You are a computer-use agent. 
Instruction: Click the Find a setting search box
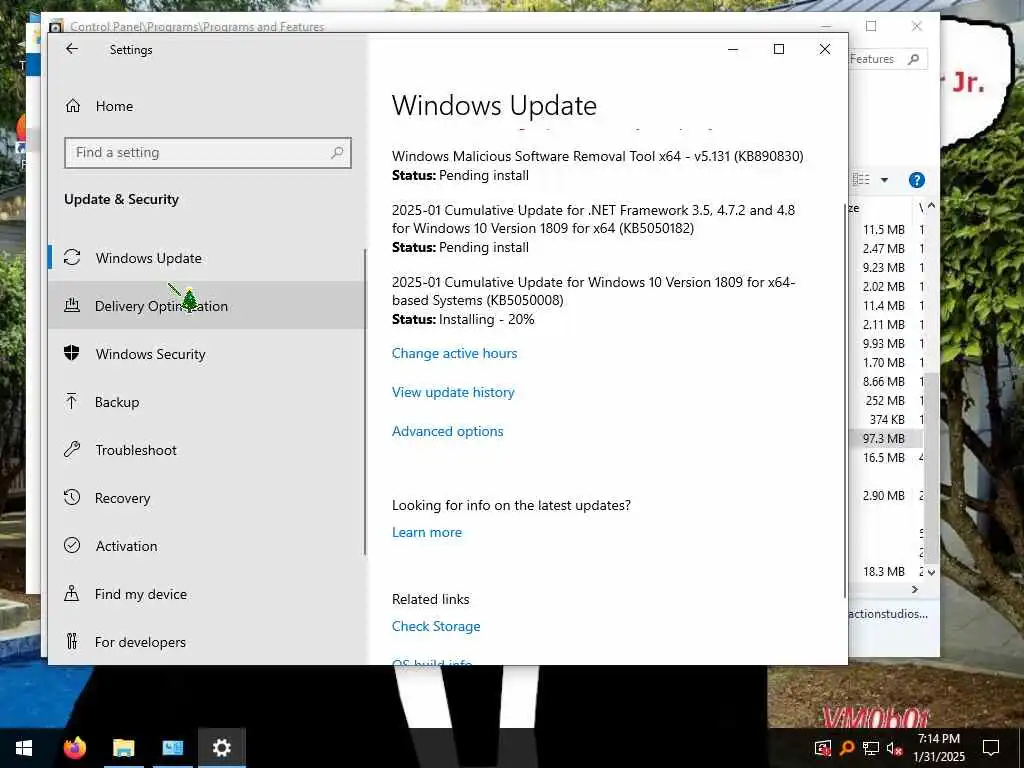click(x=208, y=152)
